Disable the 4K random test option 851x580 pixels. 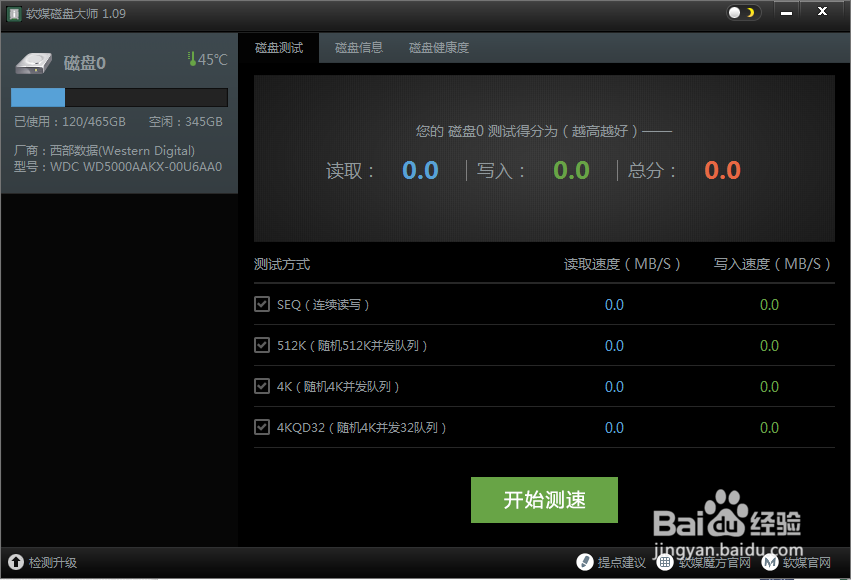[262, 386]
